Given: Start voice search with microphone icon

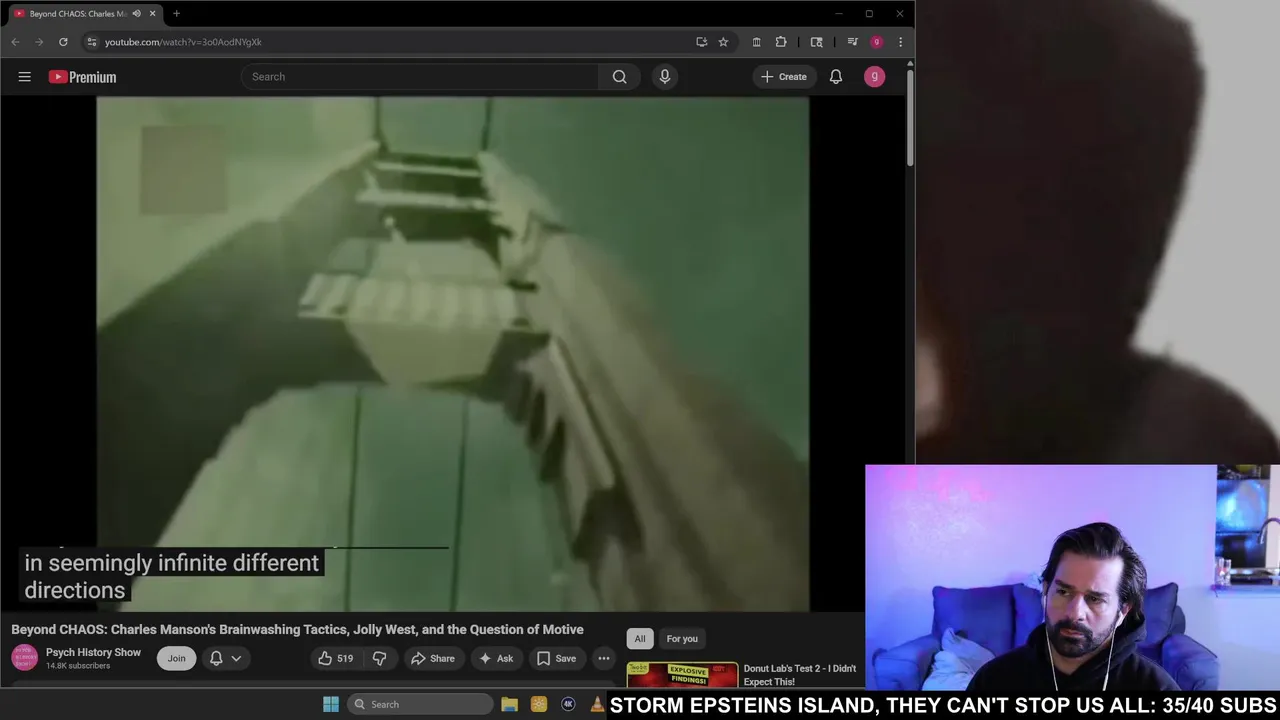Looking at the screenshot, I should coord(665,77).
